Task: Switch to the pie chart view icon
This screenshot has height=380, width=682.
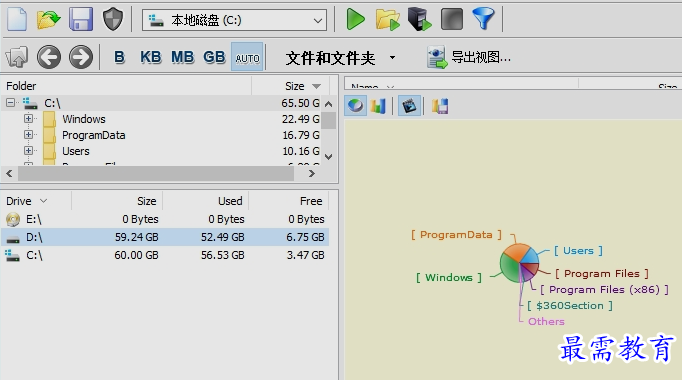Action: coord(356,106)
